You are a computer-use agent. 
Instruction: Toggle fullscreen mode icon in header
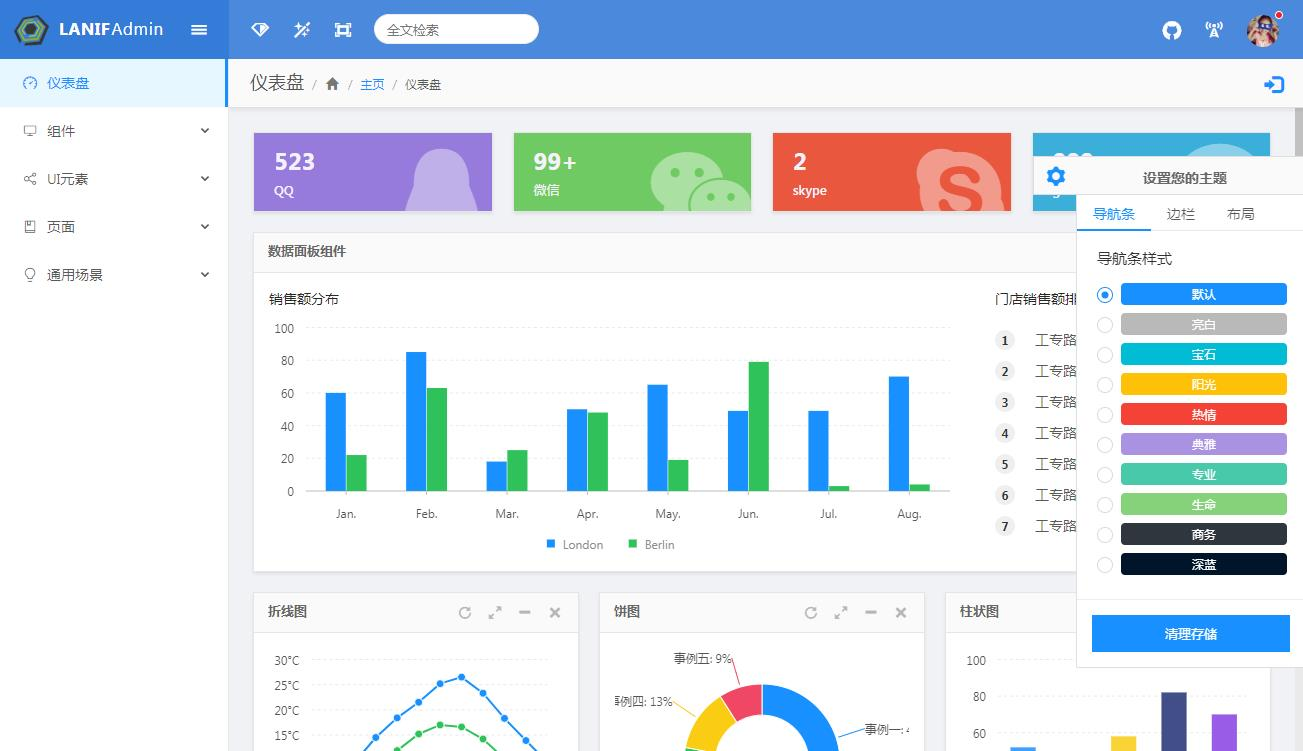tap(343, 30)
